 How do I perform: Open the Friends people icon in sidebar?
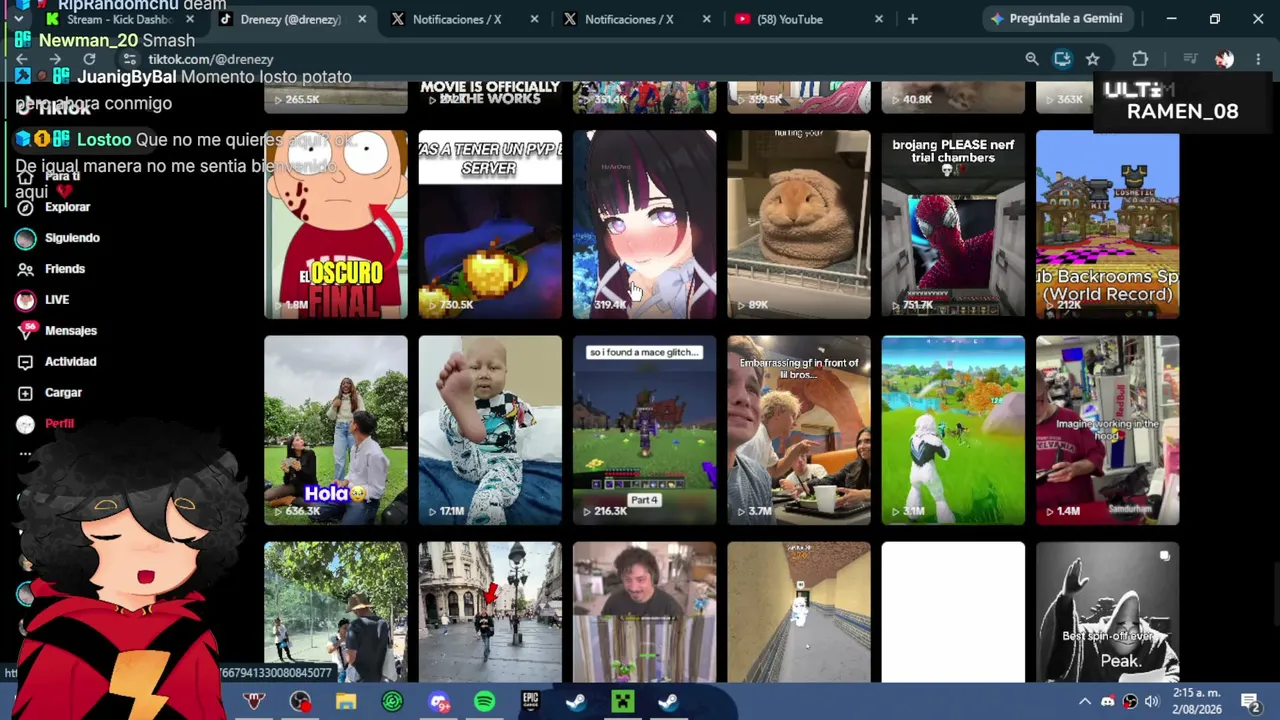click(x=25, y=269)
